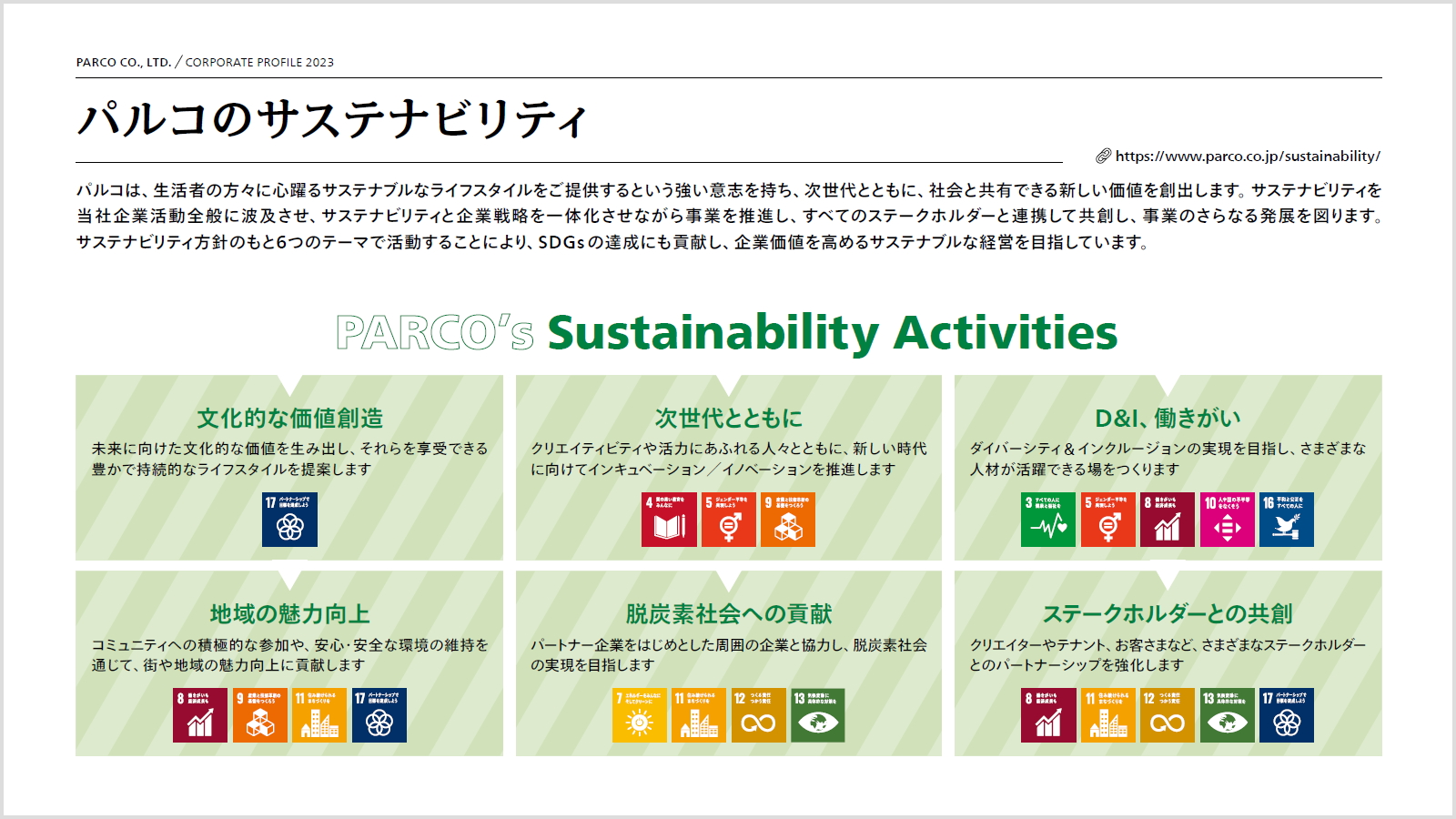The width and height of the screenshot is (1456, 819).
Task: Click the 文化的な価値創造 card heading
Action: click(x=289, y=419)
